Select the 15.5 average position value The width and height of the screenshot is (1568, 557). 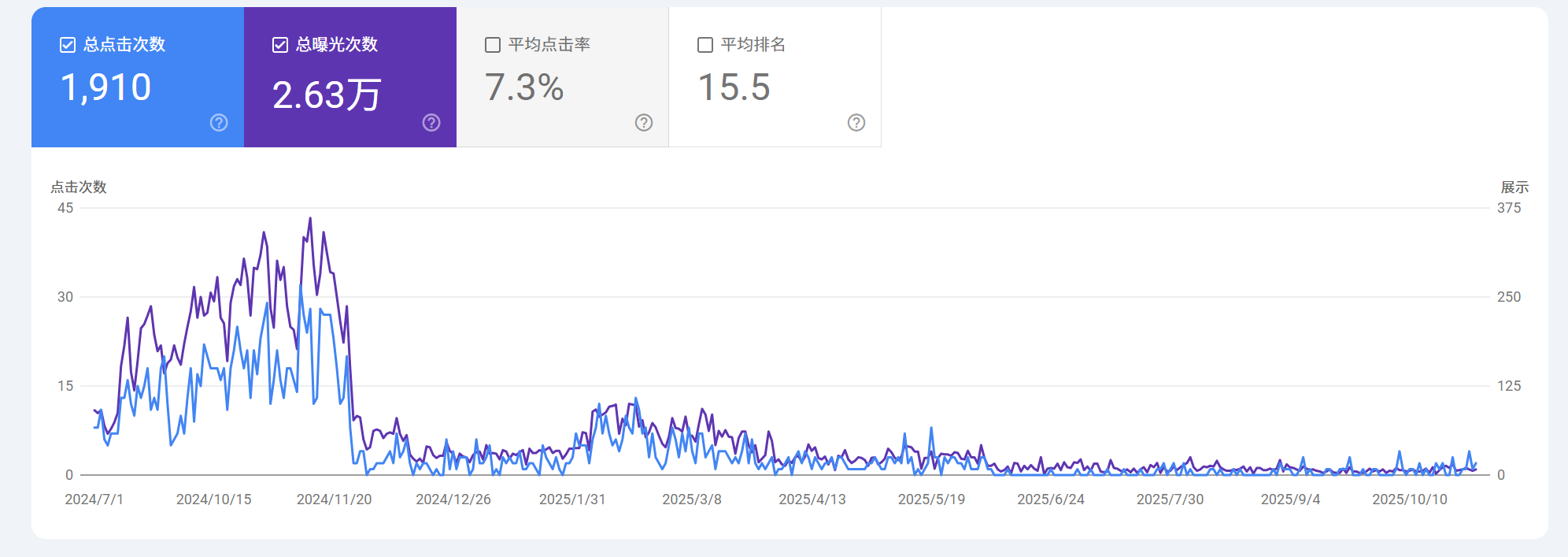[734, 87]
